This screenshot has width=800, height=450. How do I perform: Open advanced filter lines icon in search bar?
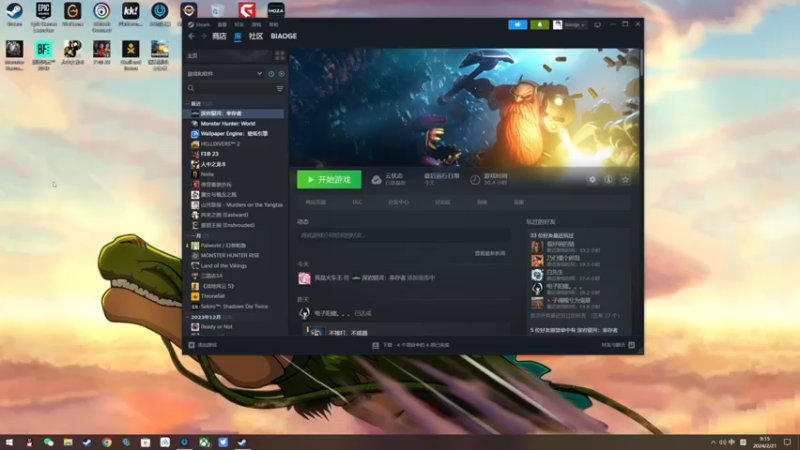click(x=280, y=88)
